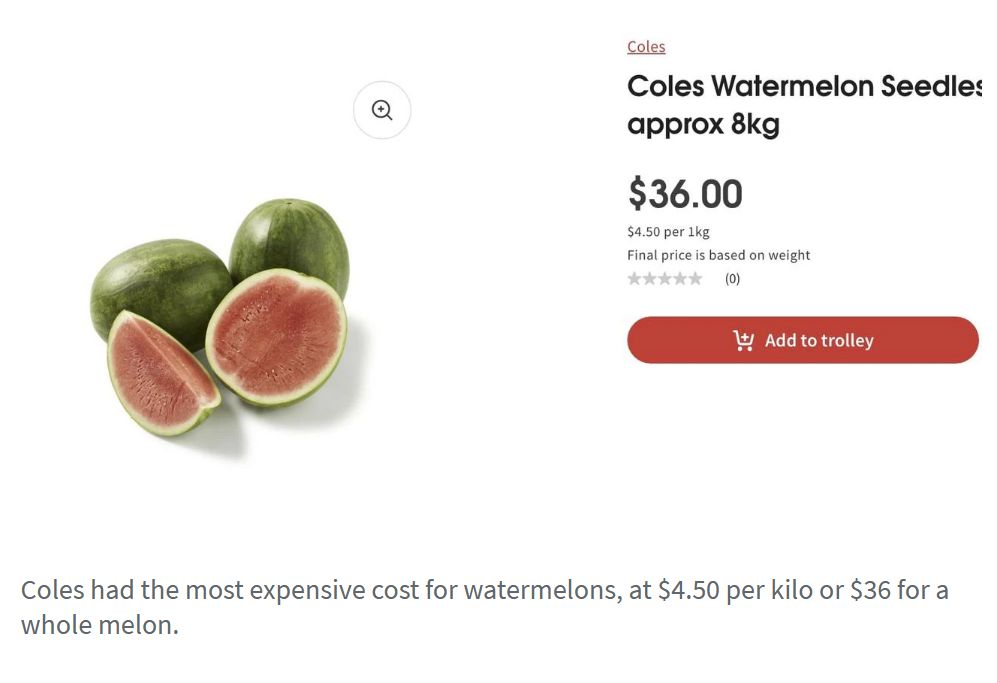The width and height of the screenshot is (997, 683).
Task: Select the fourth rating star
Action: [680, 279]
